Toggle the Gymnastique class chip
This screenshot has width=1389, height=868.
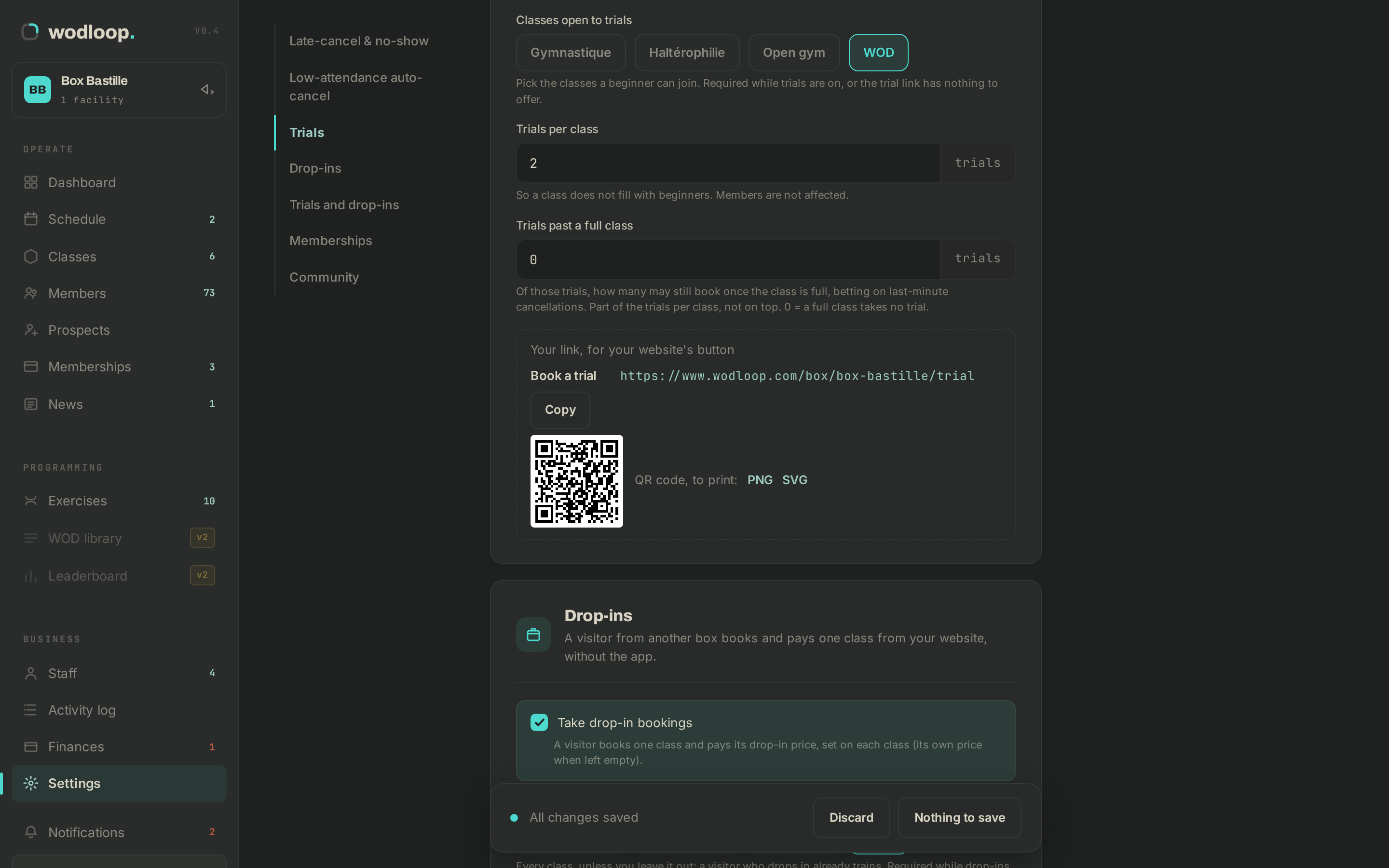(571, 53)
